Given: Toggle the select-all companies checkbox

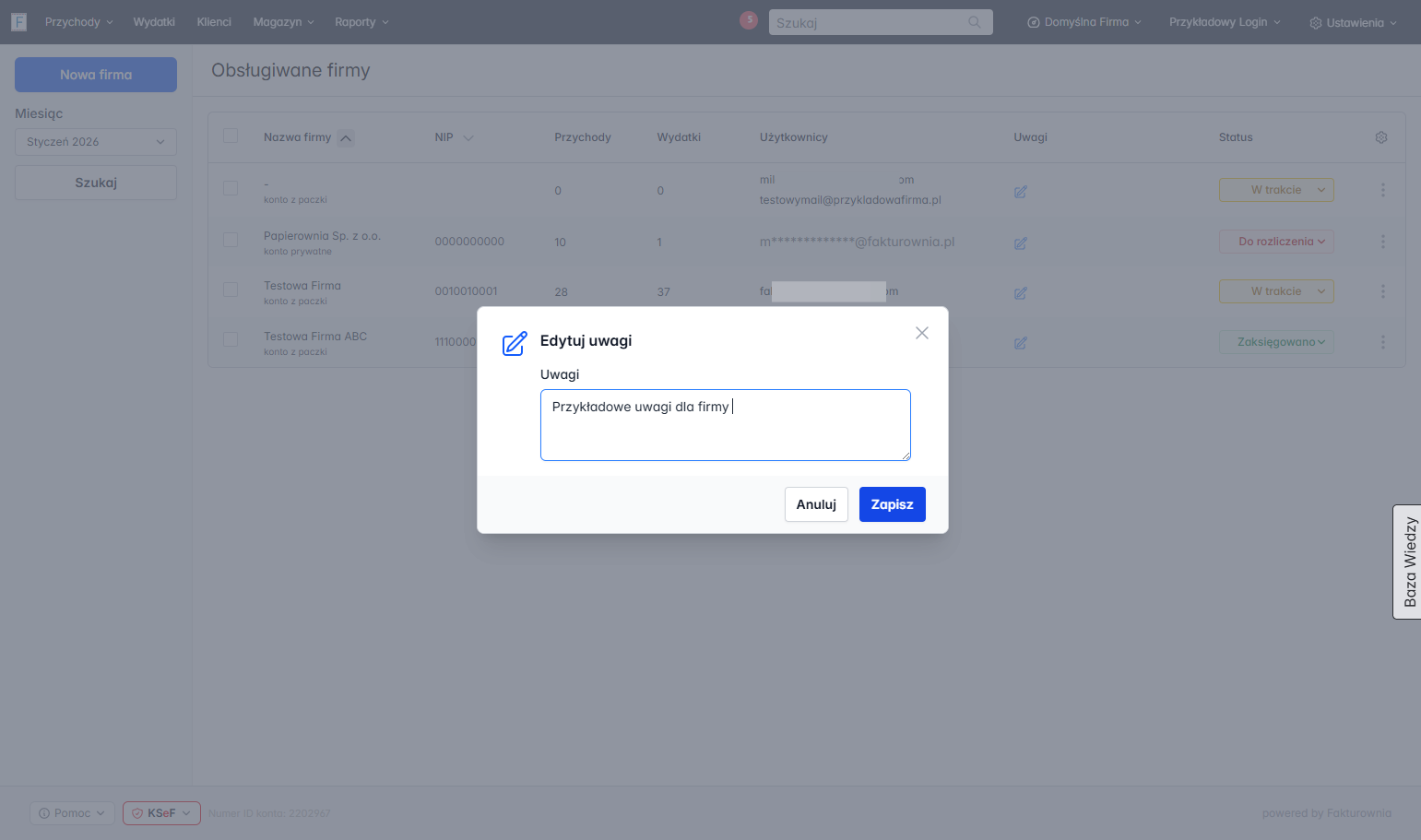Looking at the screenshot, I should (x=231, y=136).
